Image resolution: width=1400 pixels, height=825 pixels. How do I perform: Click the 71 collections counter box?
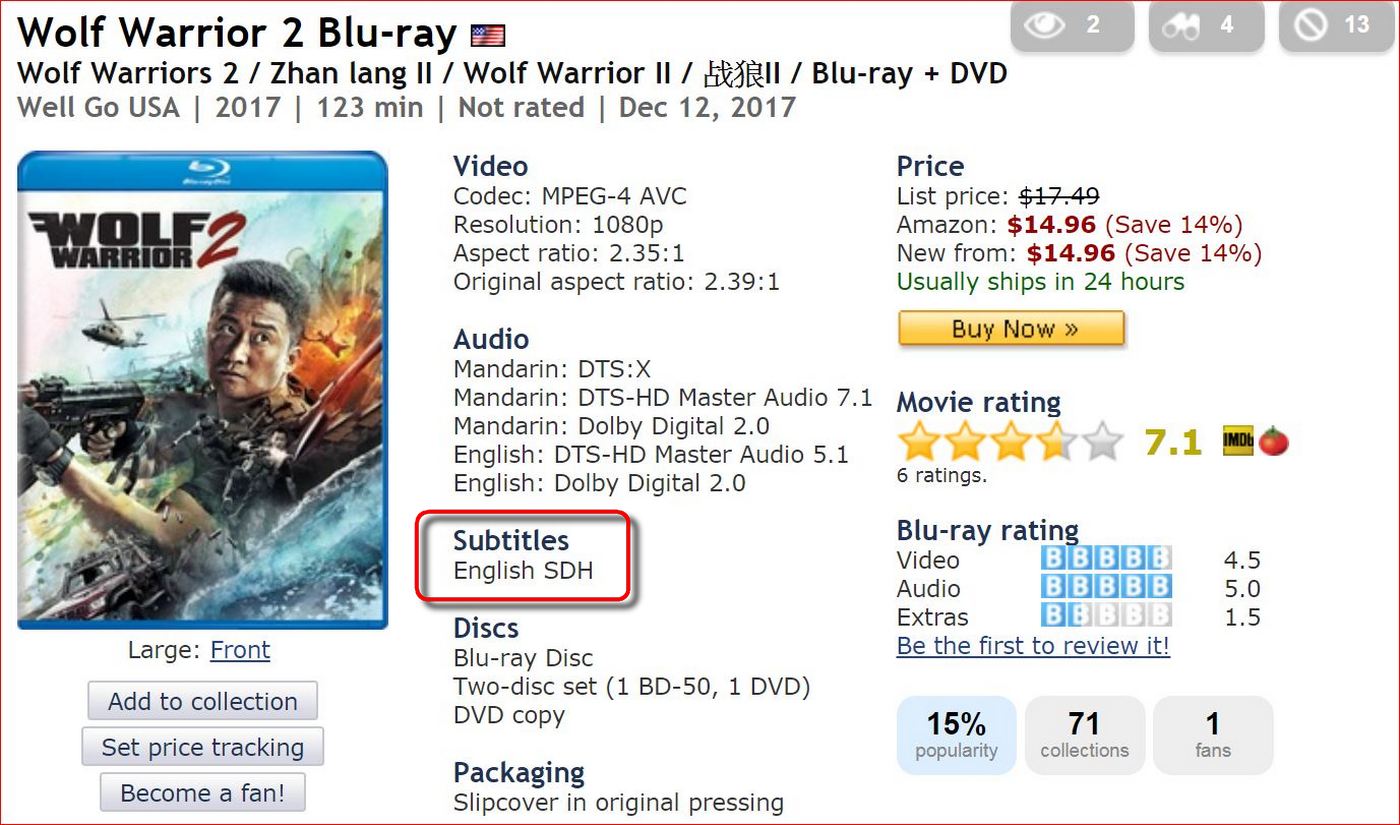[x=1084, y=735]
